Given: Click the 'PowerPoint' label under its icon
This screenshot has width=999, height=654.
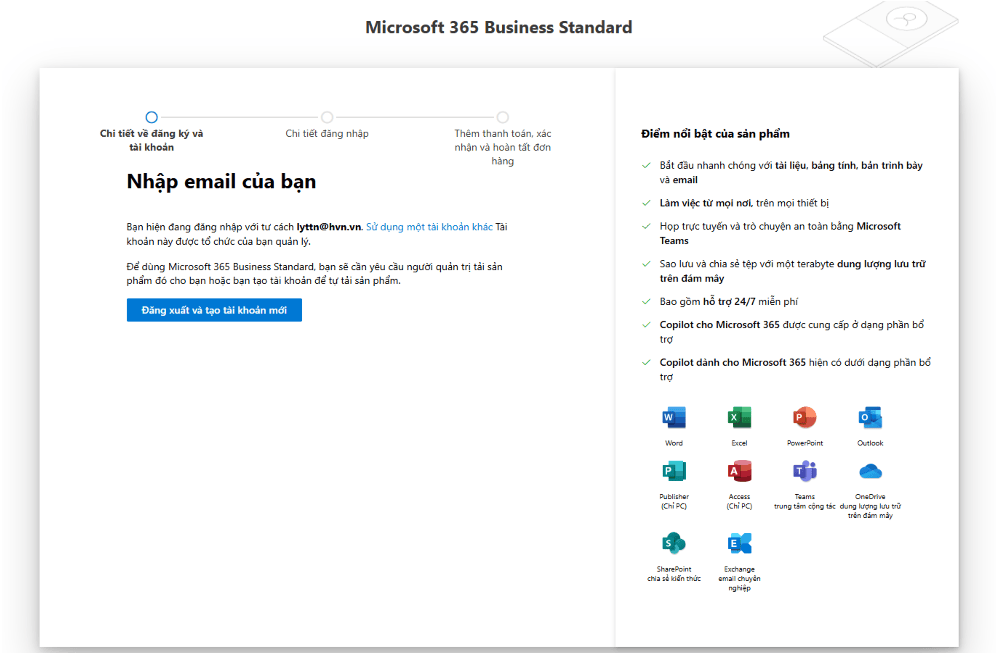Looking at the screenshot, I should click(x=805, y=443).
